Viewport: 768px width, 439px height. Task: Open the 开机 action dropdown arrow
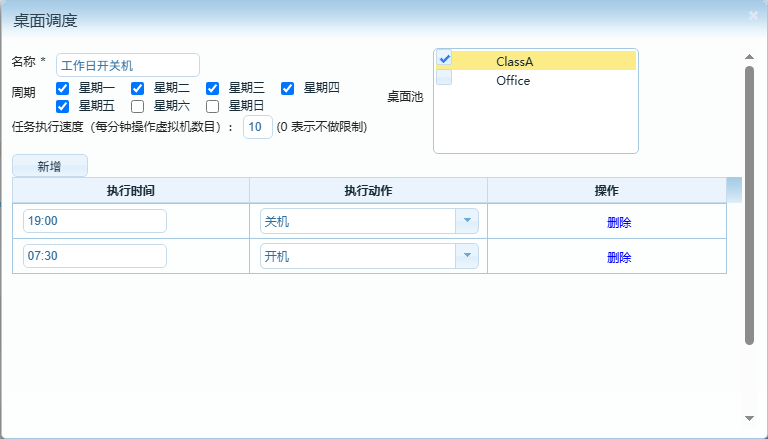(x=467, y=256)
